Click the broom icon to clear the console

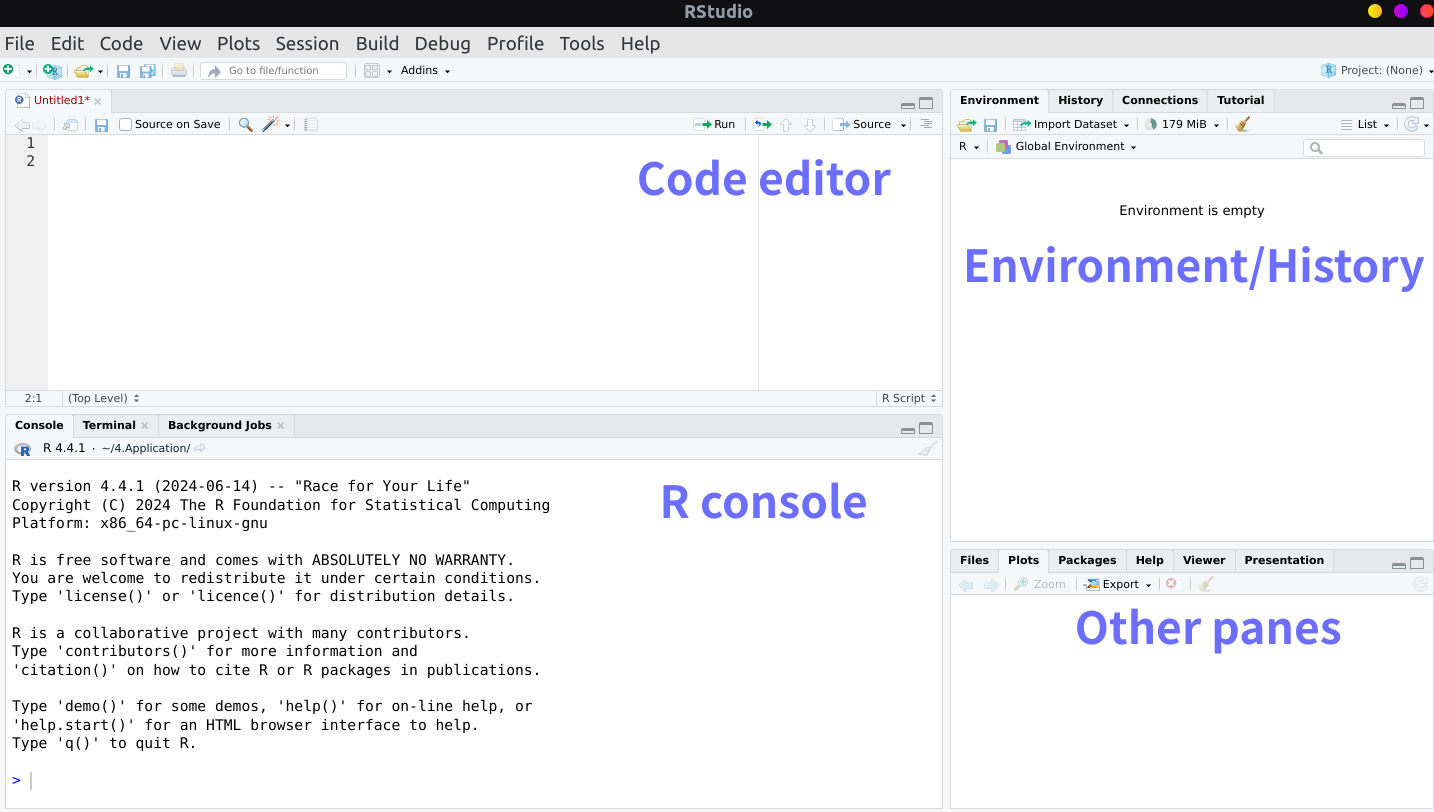(928, 448)
